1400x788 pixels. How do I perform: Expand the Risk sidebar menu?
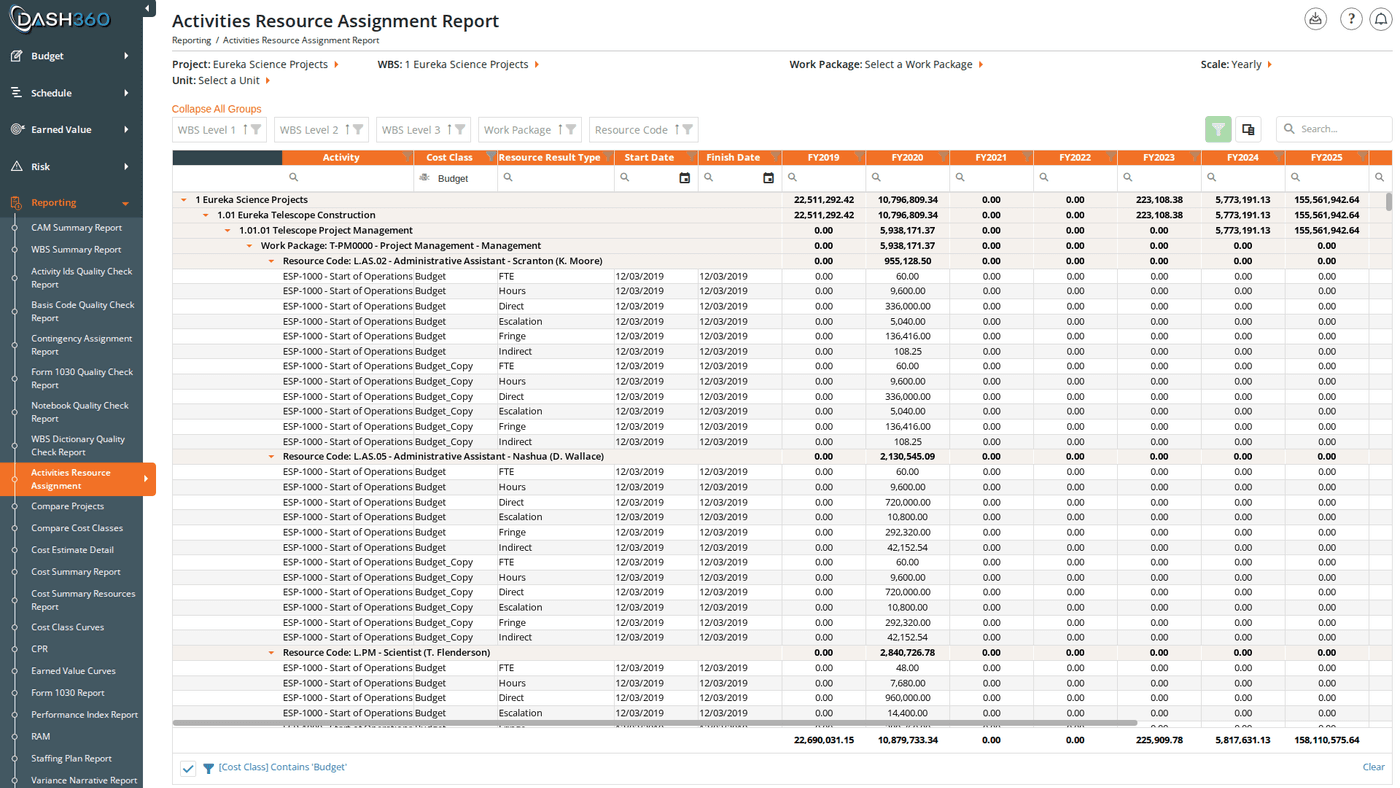(x=126, y=167)
